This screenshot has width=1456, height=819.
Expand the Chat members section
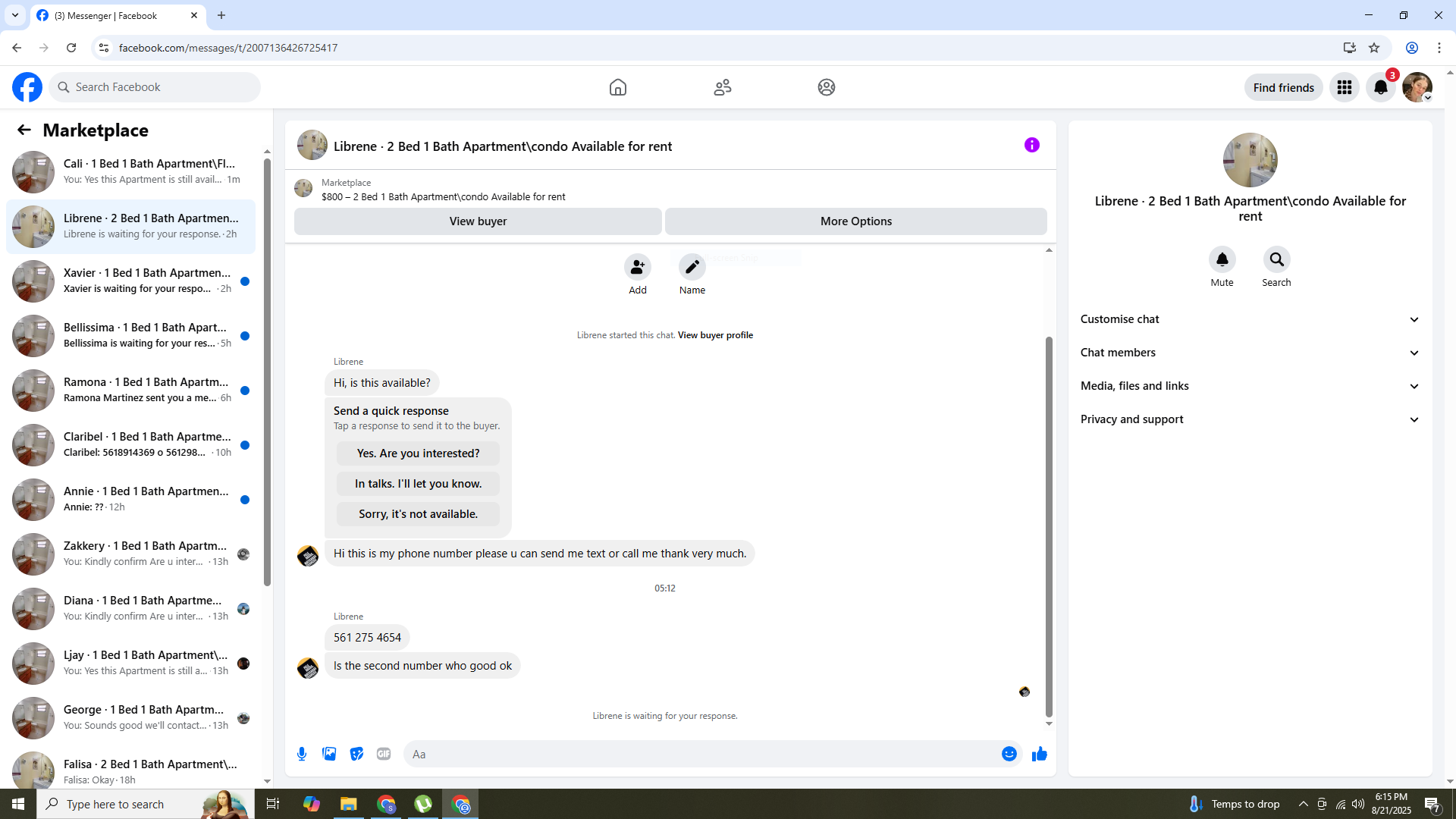(1250, 353)
